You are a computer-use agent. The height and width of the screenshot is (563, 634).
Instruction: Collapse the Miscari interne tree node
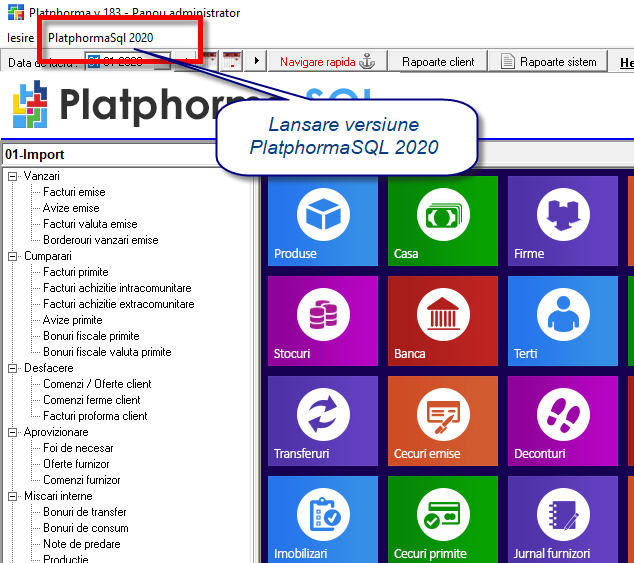point(13,496)
